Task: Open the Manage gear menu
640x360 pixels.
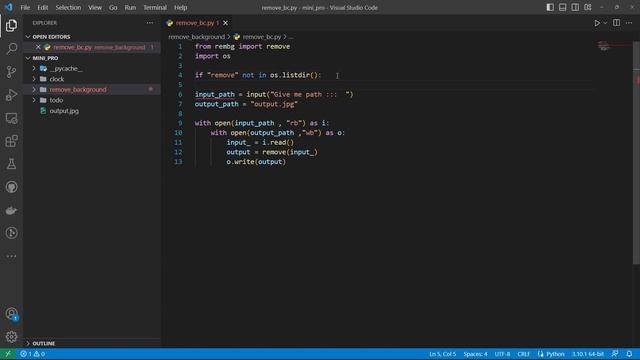Action: [x=11, y=337]
